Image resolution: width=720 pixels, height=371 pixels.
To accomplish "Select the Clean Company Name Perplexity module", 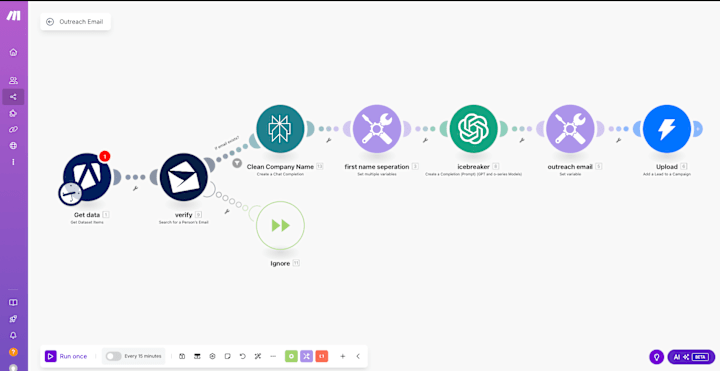I will pos(280,129).
